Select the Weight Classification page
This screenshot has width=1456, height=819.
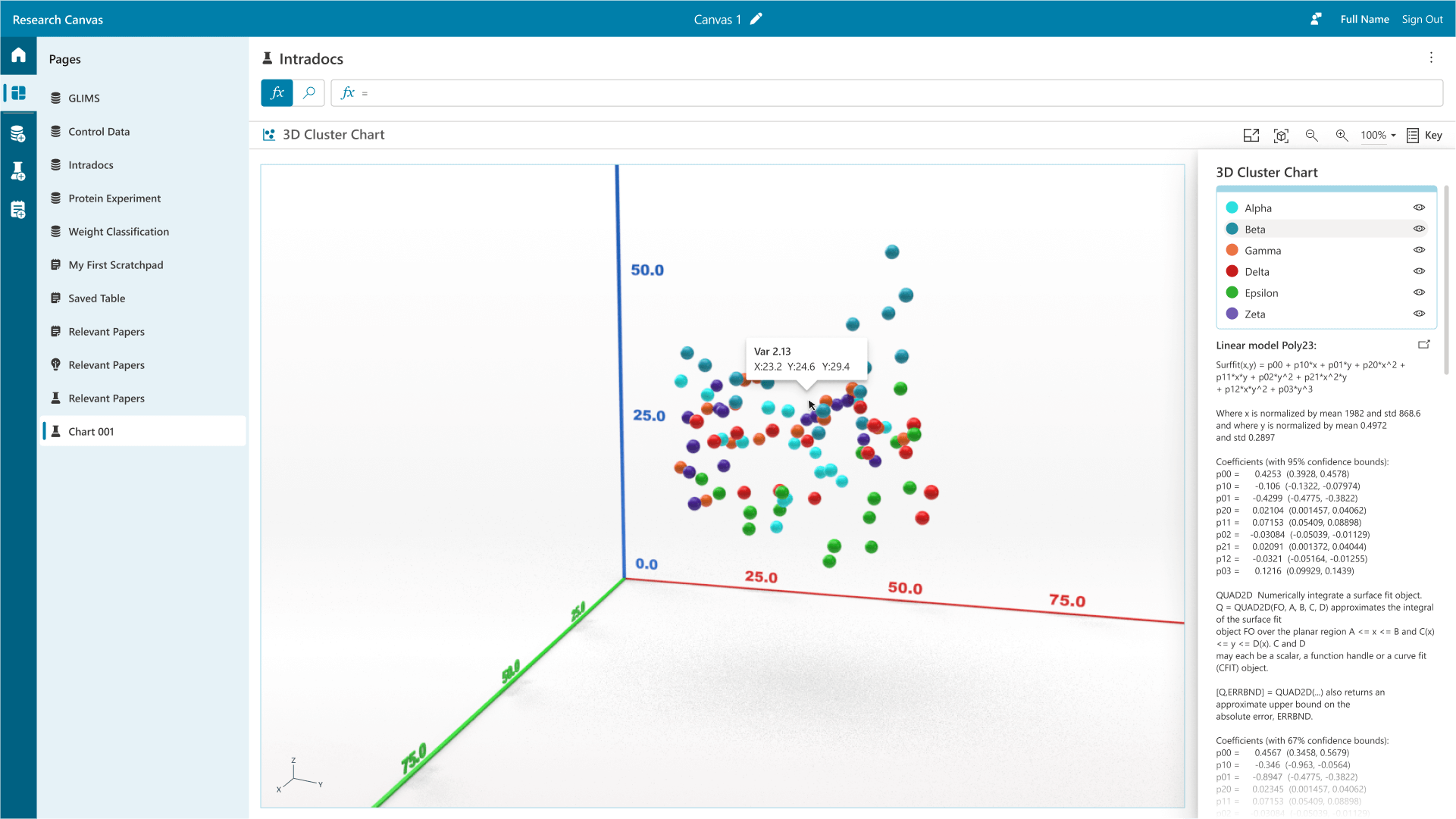[x=118, y=232]
